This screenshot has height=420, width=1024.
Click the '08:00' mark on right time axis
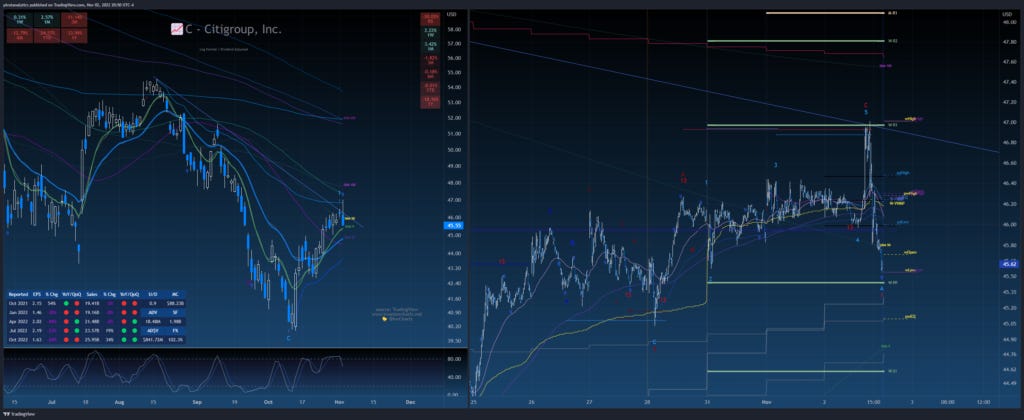[948, 402]
